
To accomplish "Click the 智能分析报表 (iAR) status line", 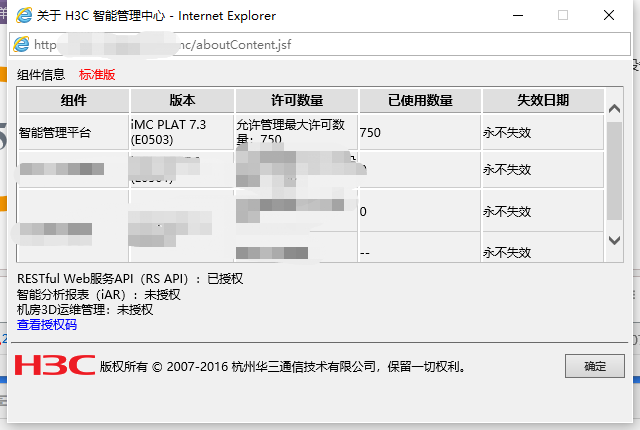I will click(98, 294).
